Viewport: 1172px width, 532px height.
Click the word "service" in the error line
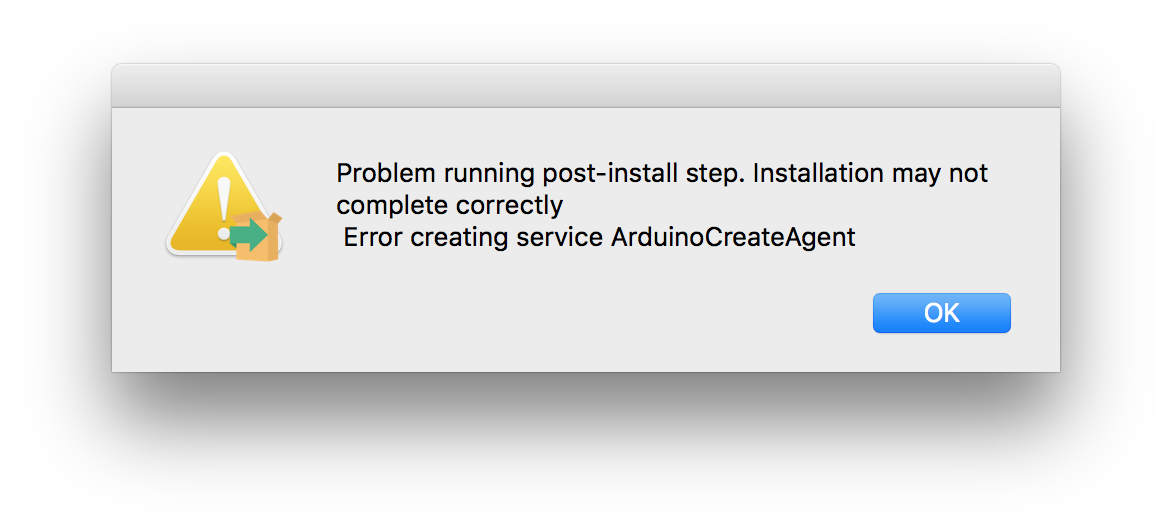(565, 238)
